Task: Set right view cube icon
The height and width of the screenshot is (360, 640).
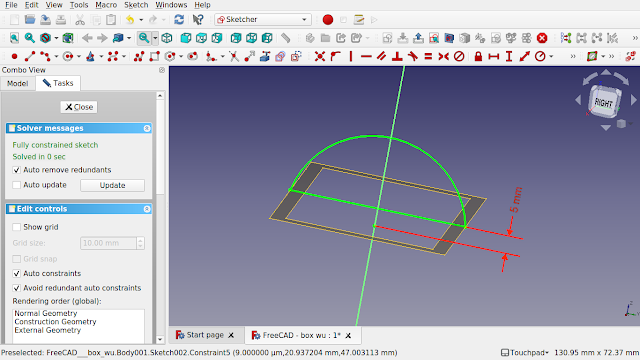Action: coord(217,38)
